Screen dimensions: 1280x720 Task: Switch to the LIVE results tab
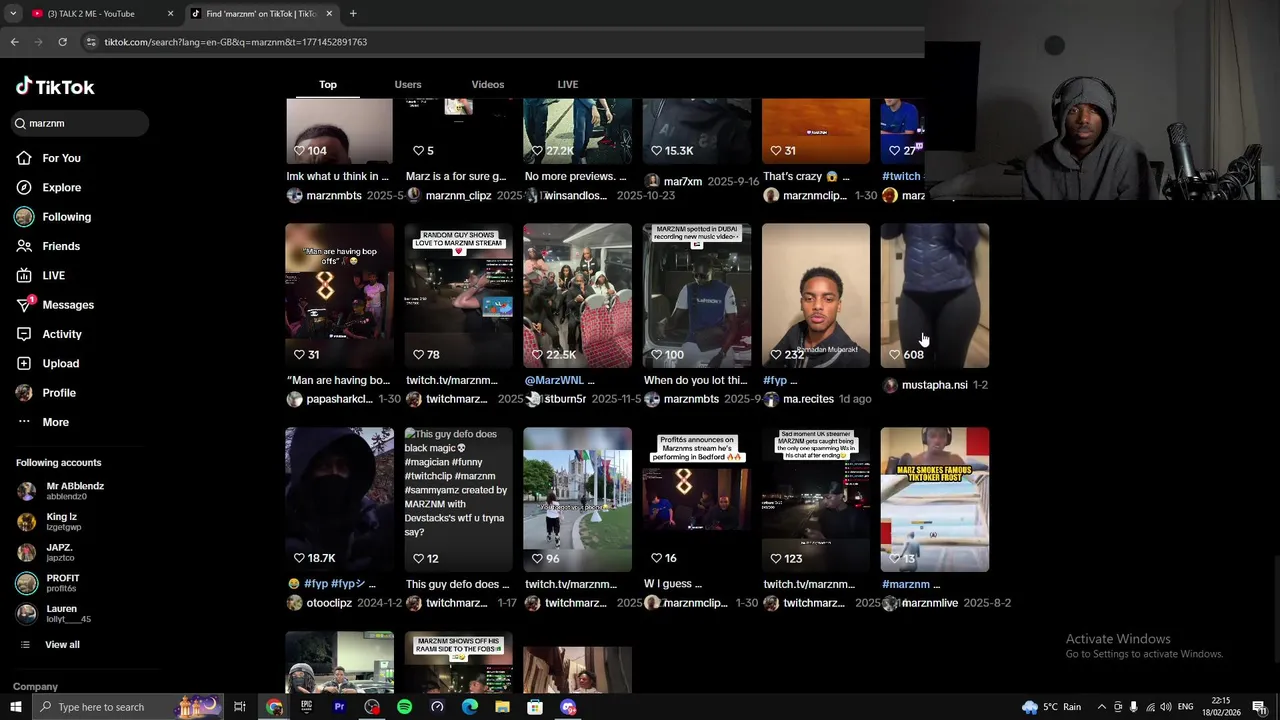(568, 84)
